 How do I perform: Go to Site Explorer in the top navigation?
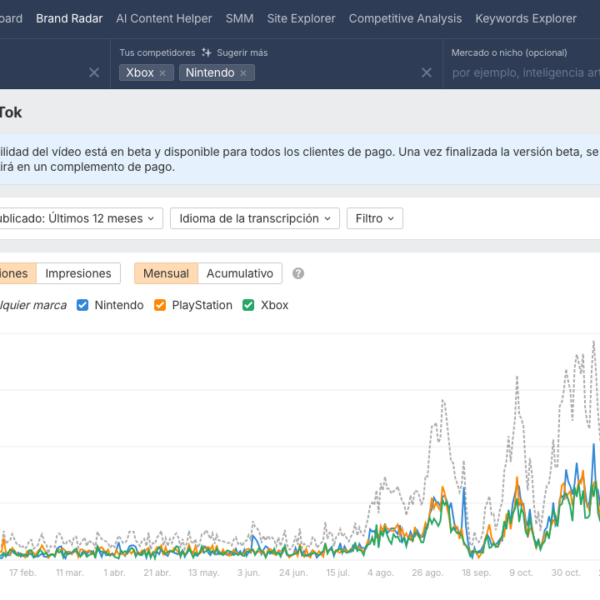(x=301, y=18)
